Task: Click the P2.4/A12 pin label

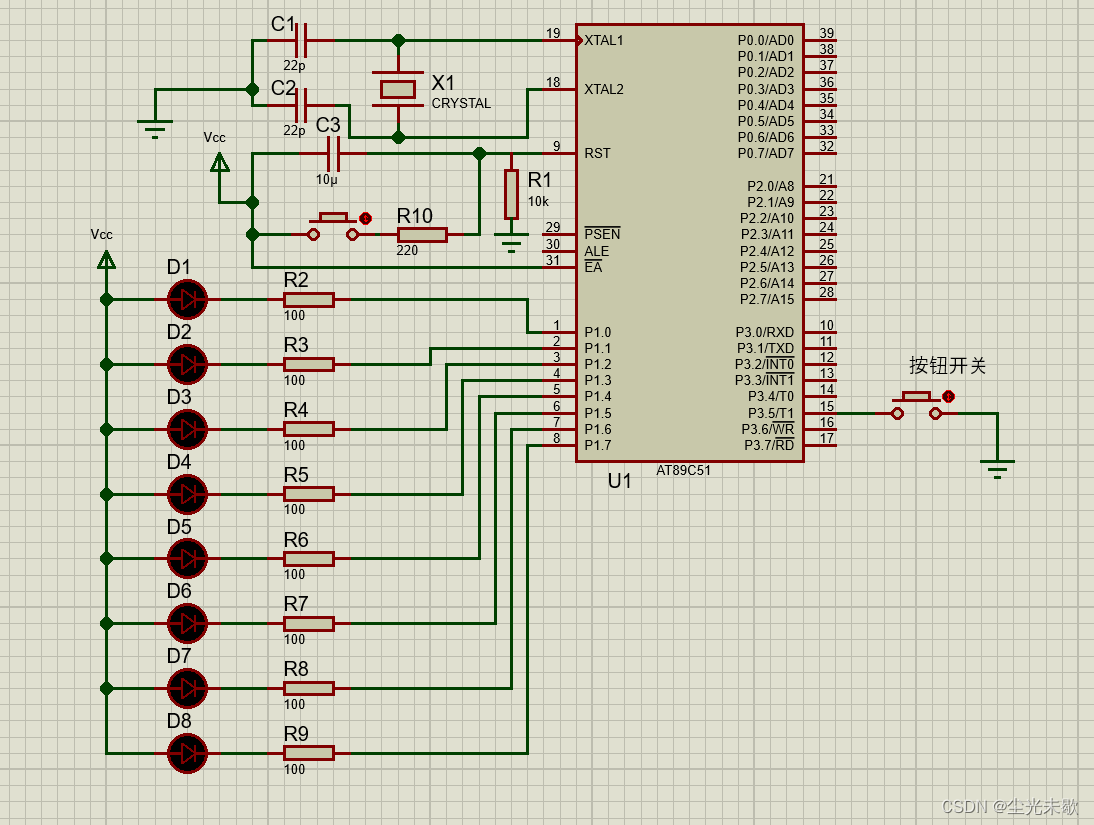Action: coord(767,251)
